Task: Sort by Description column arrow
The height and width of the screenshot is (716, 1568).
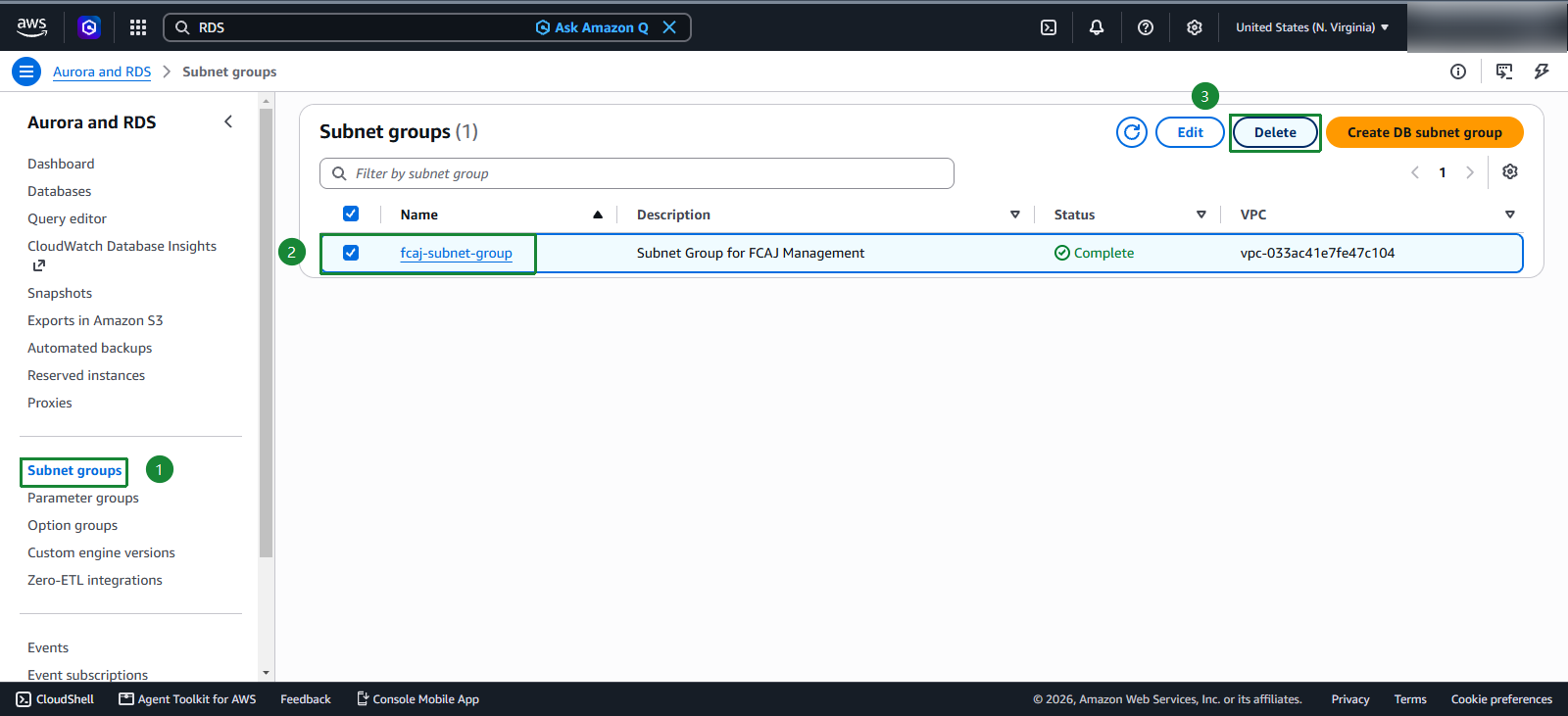Action: click(x=1015, y=215)
